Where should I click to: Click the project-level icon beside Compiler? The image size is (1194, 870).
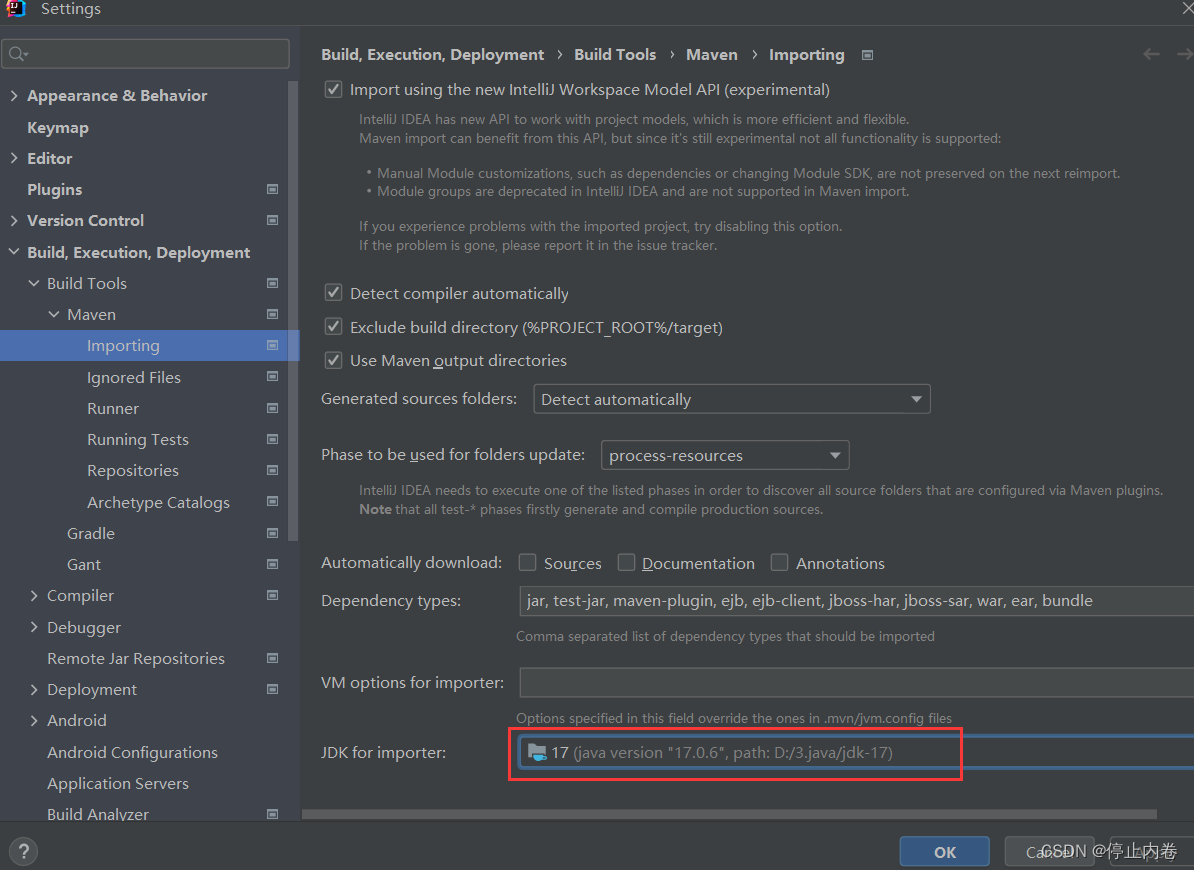click(x=273, y=595)
